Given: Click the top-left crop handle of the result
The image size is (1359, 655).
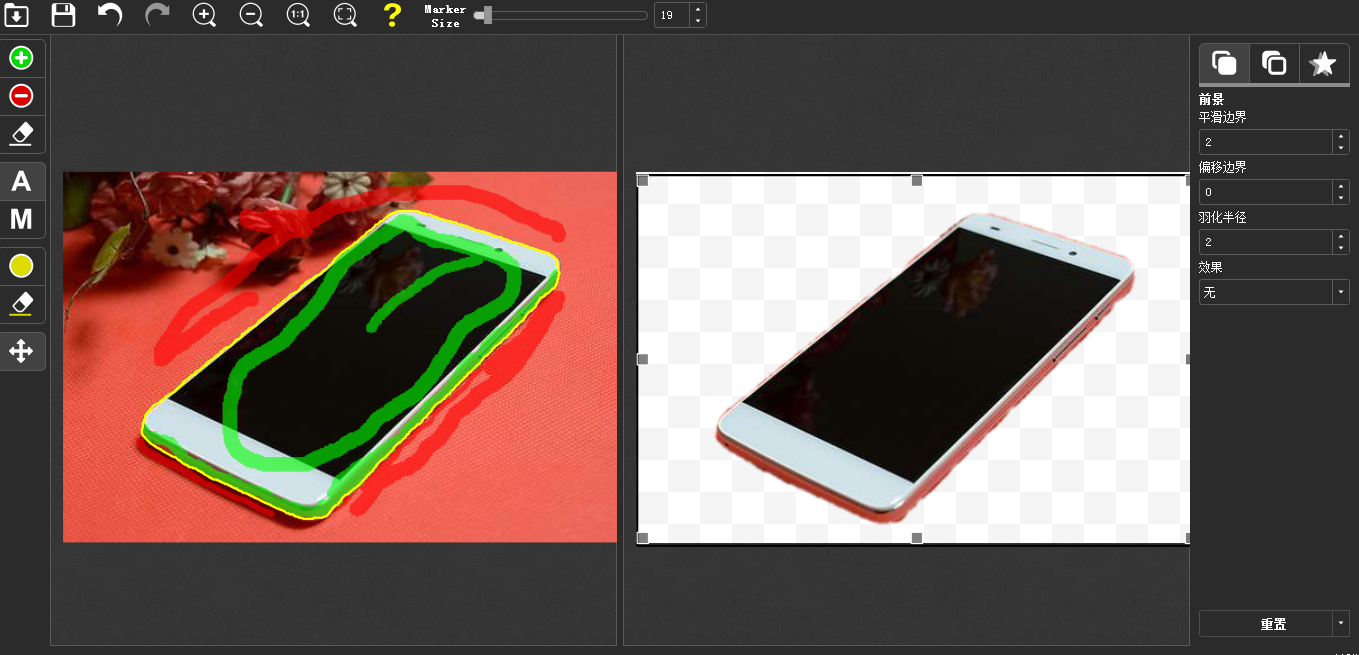Looking at the screenshot, I should tap(642, 180).
